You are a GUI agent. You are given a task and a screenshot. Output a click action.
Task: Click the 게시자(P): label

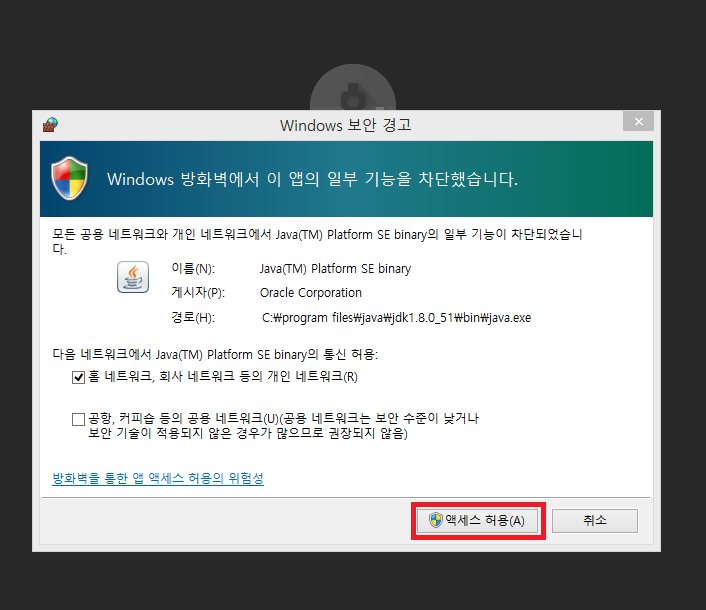tap(198, 293)
